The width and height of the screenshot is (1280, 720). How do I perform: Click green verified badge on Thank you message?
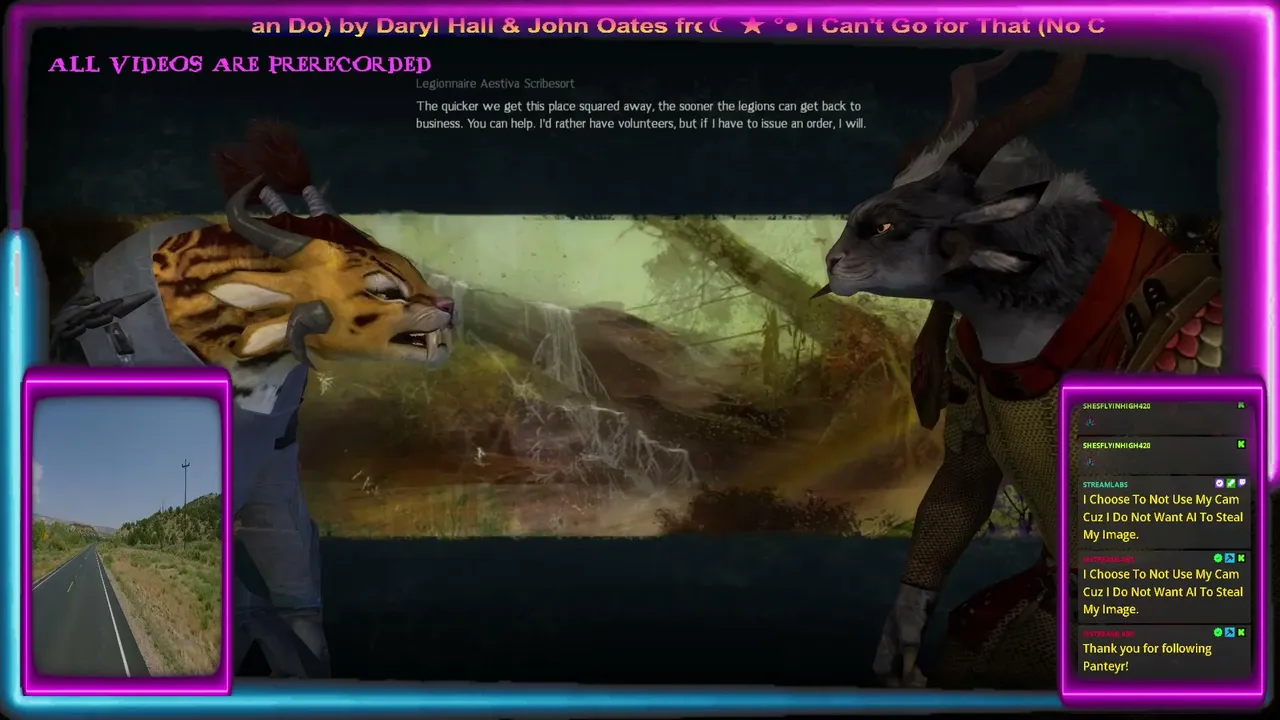pyautogui.click(x=1218, y=632)
